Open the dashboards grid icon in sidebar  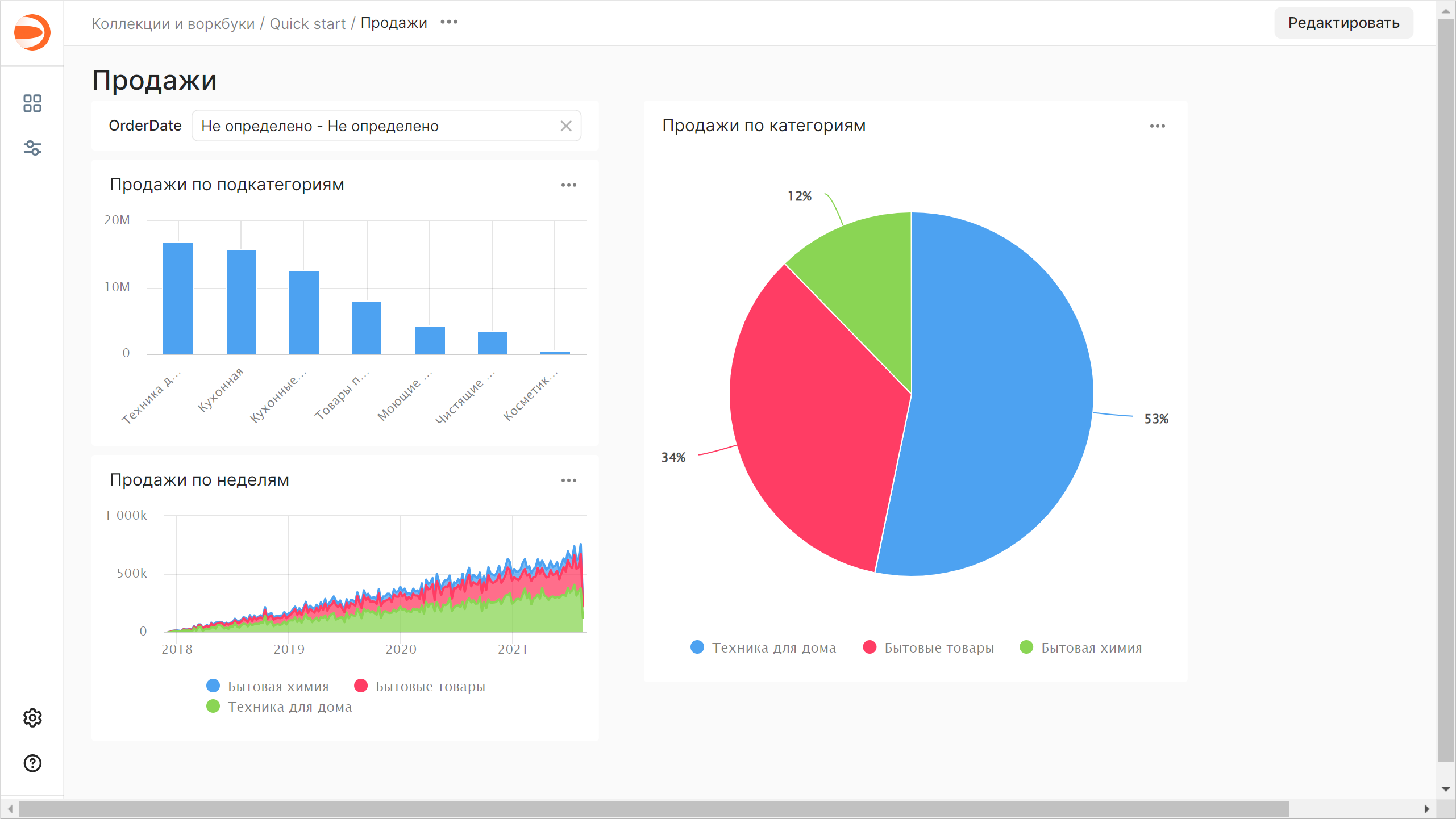[32, 103]
